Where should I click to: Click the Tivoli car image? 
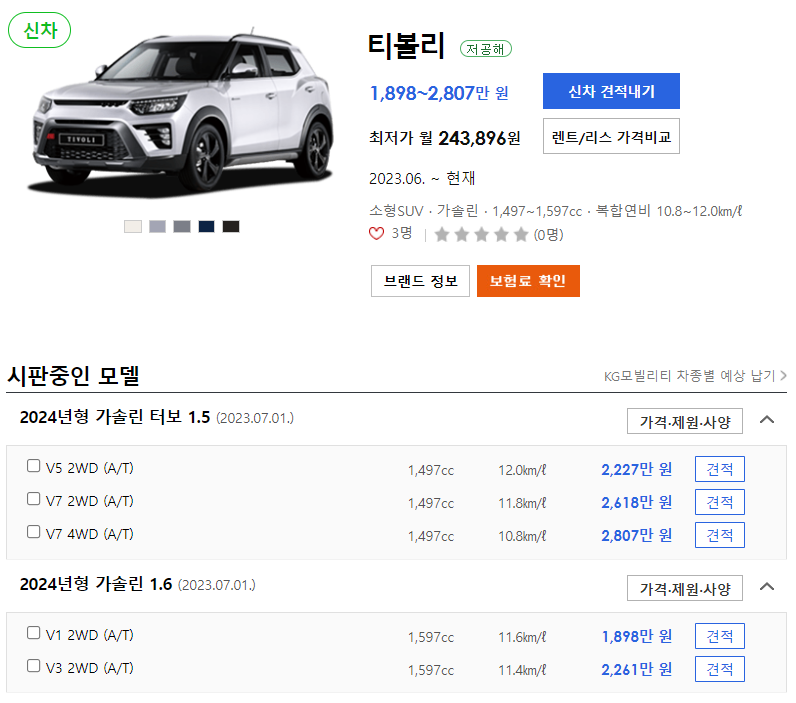pyautogui.click(x=183, y=113)
